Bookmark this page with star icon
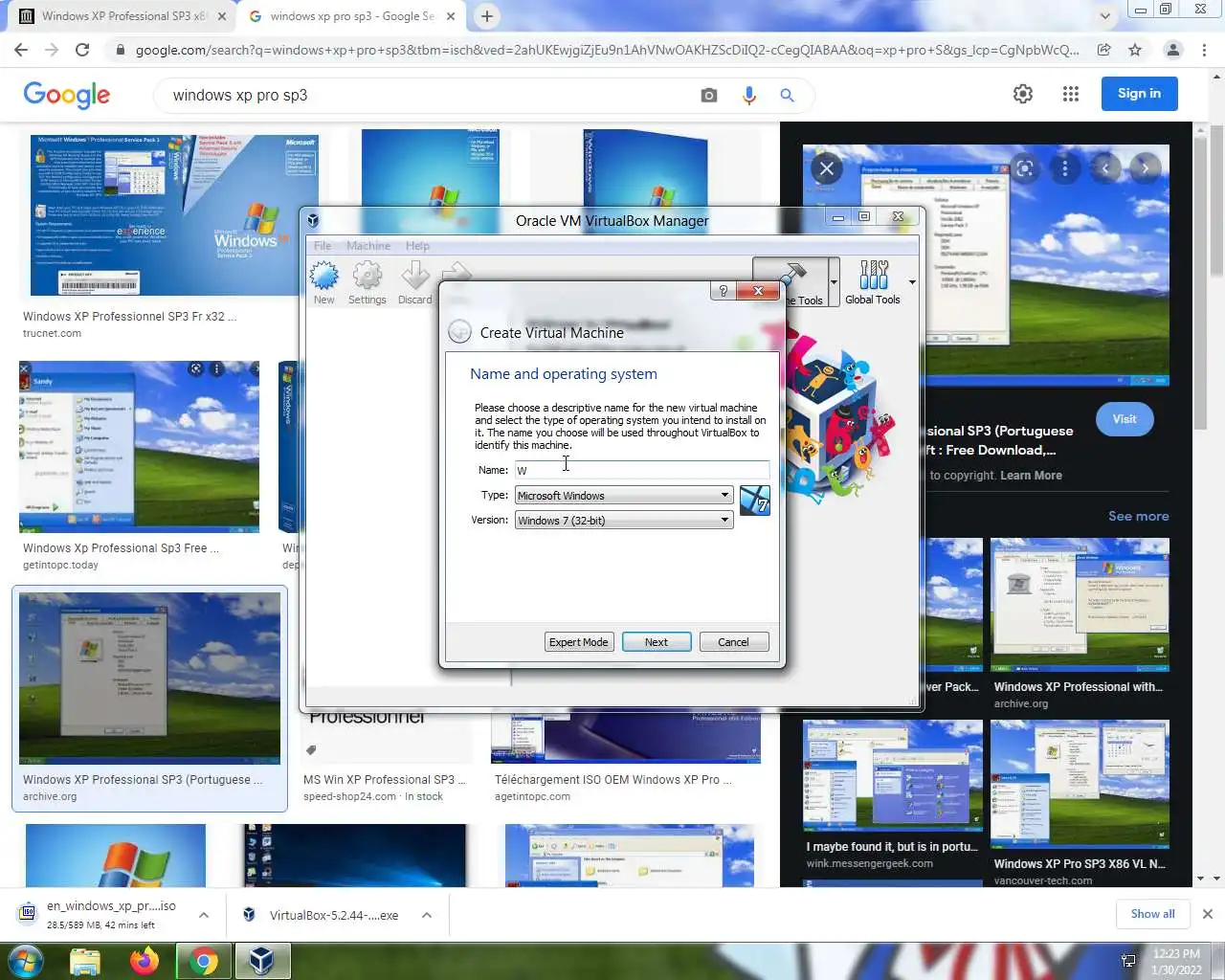 1135,50
